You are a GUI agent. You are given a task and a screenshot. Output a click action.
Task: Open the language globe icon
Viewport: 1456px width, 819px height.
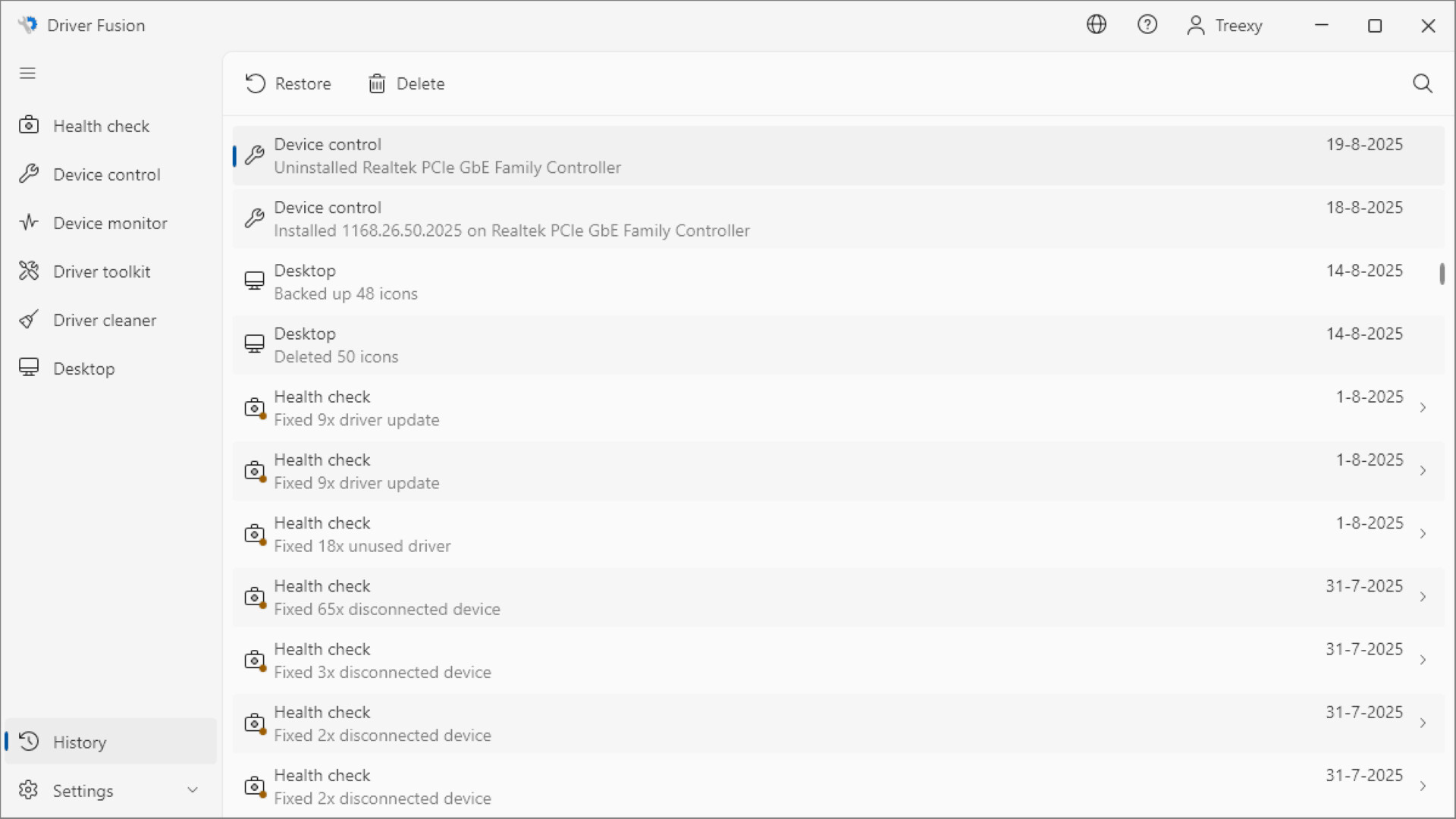coord(1097,24)
